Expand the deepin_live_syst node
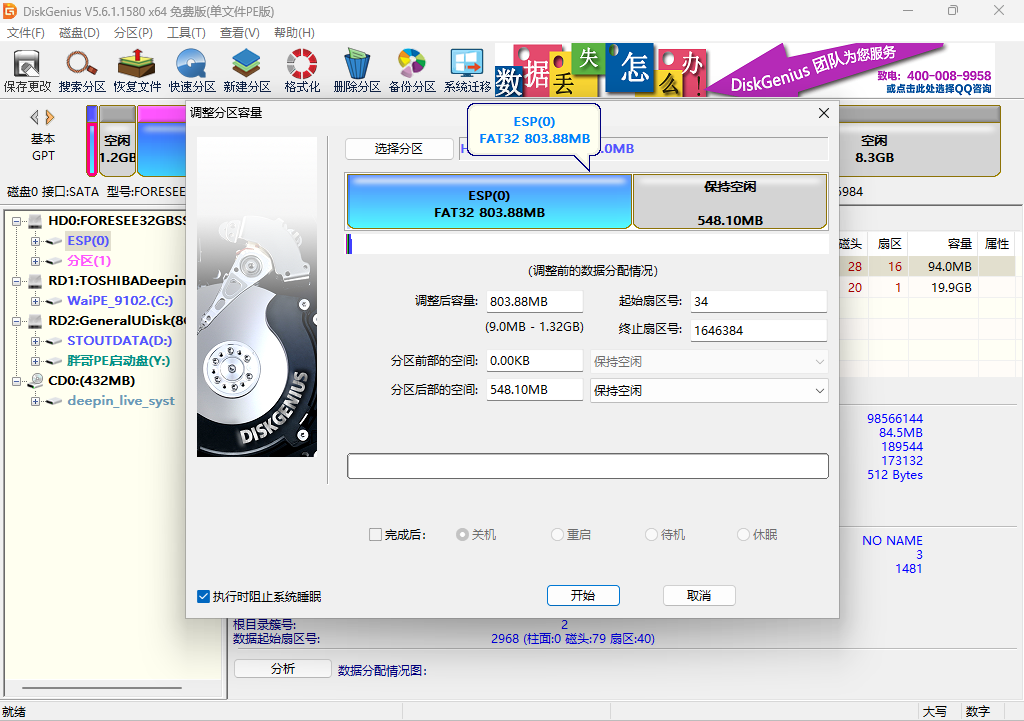Viewport: 1024px width, 721px height. click(x=35, y=401)
